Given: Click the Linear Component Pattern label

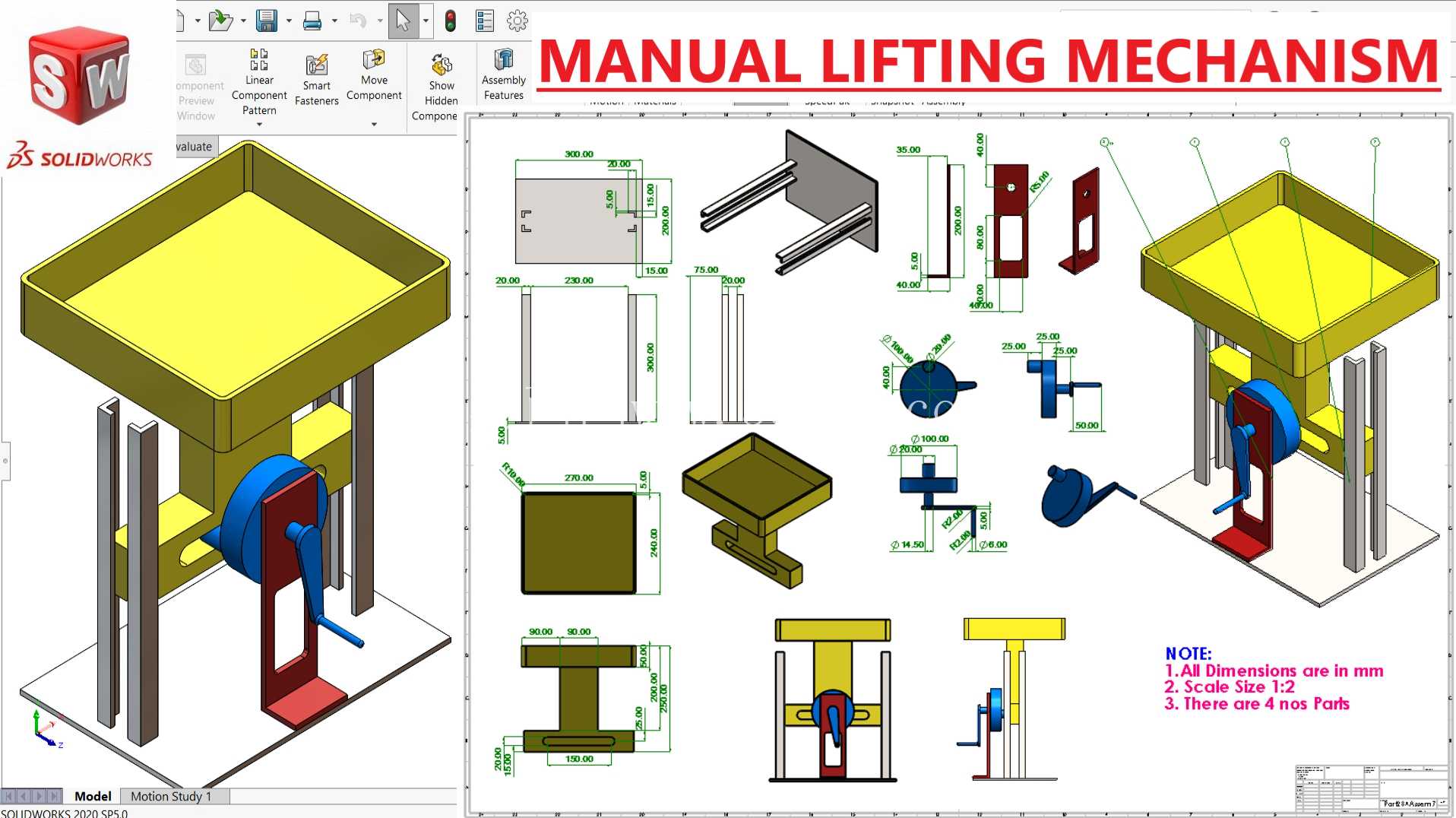Looking at the screenshot, I should click(x=259, y=95).
